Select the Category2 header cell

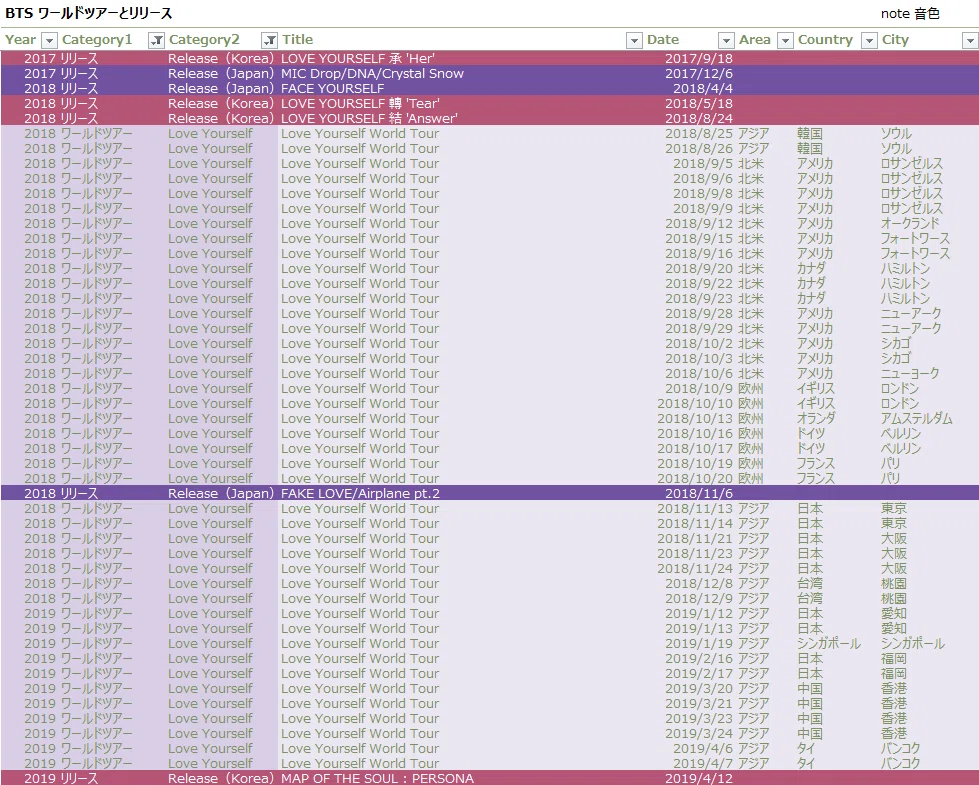[204, 40]
